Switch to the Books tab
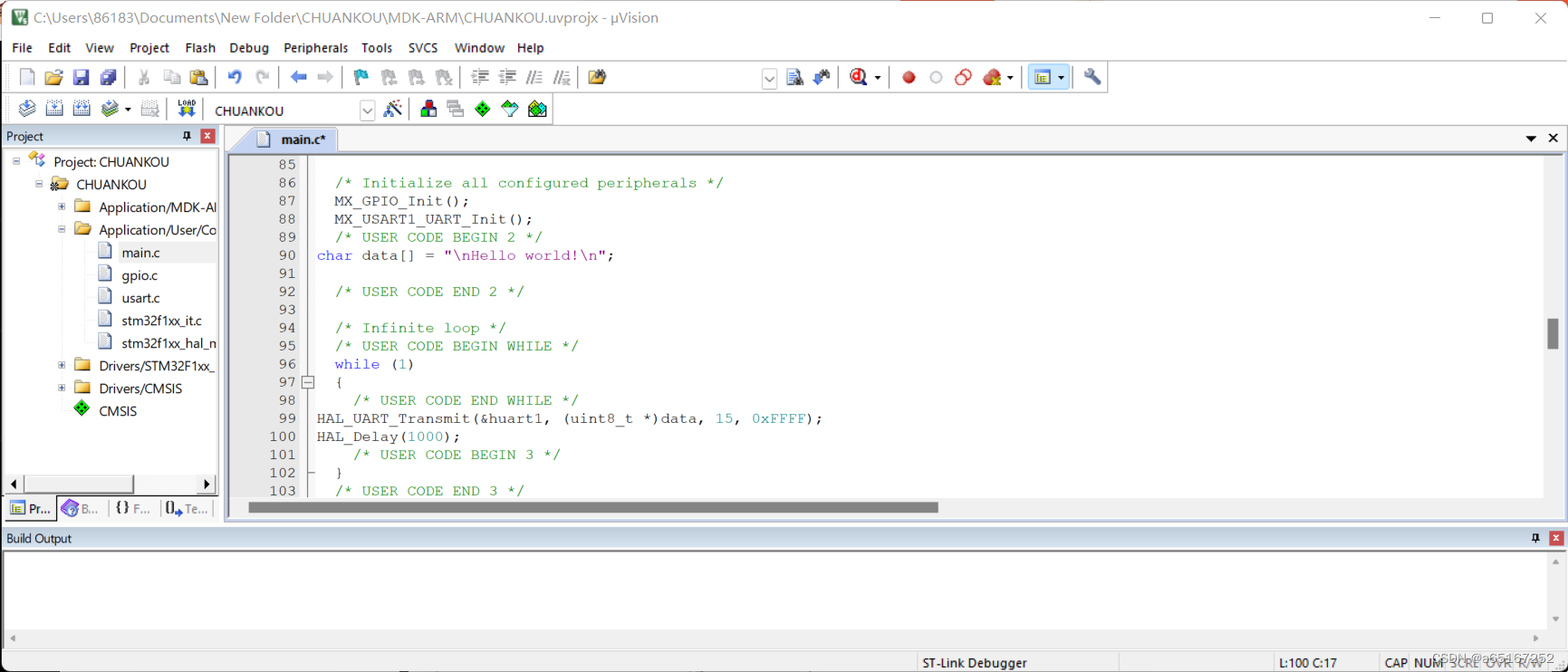Screen dimensions: 1568x672 (80, 508)
